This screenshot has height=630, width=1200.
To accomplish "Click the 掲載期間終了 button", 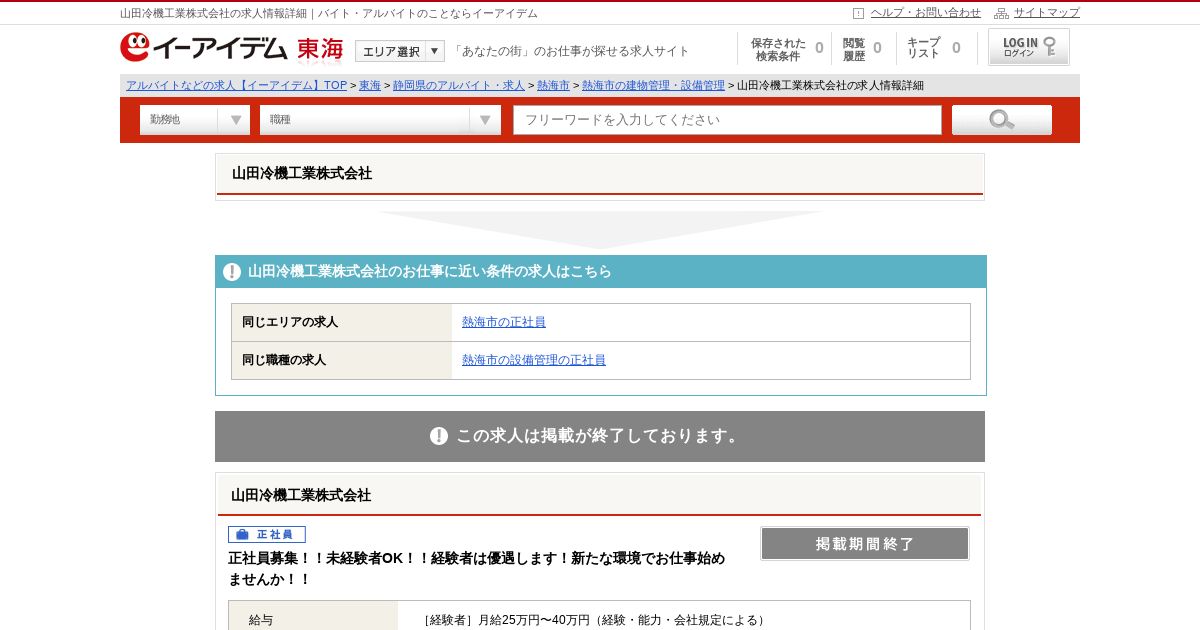I will tap(865, 544).
